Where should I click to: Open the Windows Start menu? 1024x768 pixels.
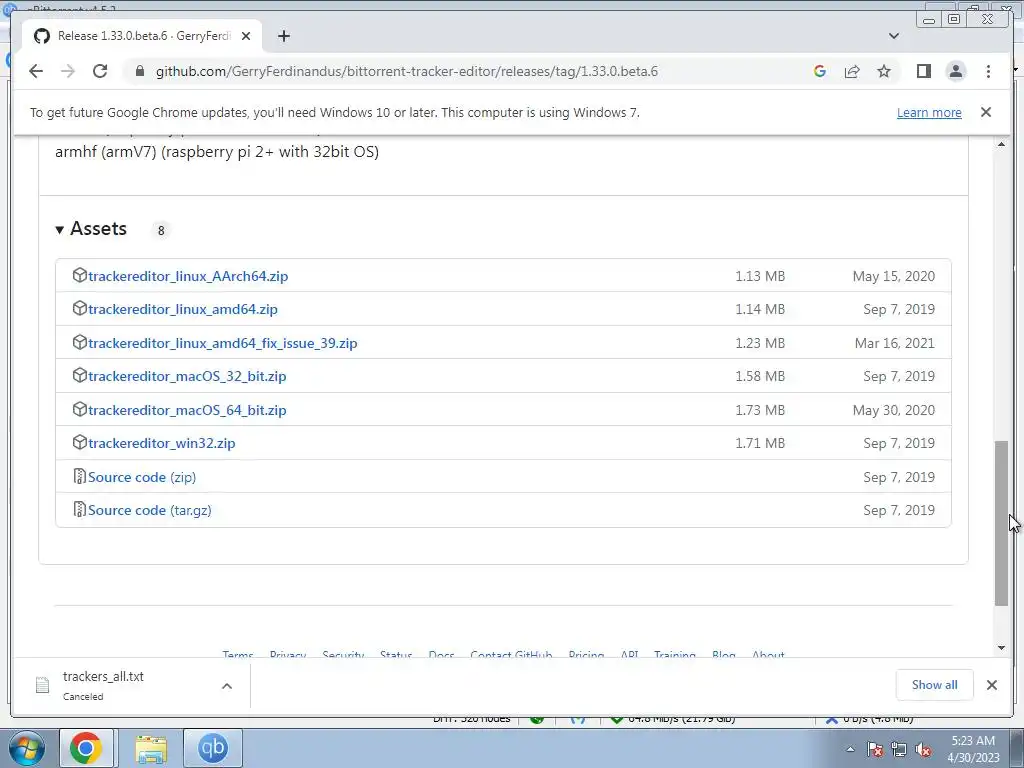pos(26,748)
